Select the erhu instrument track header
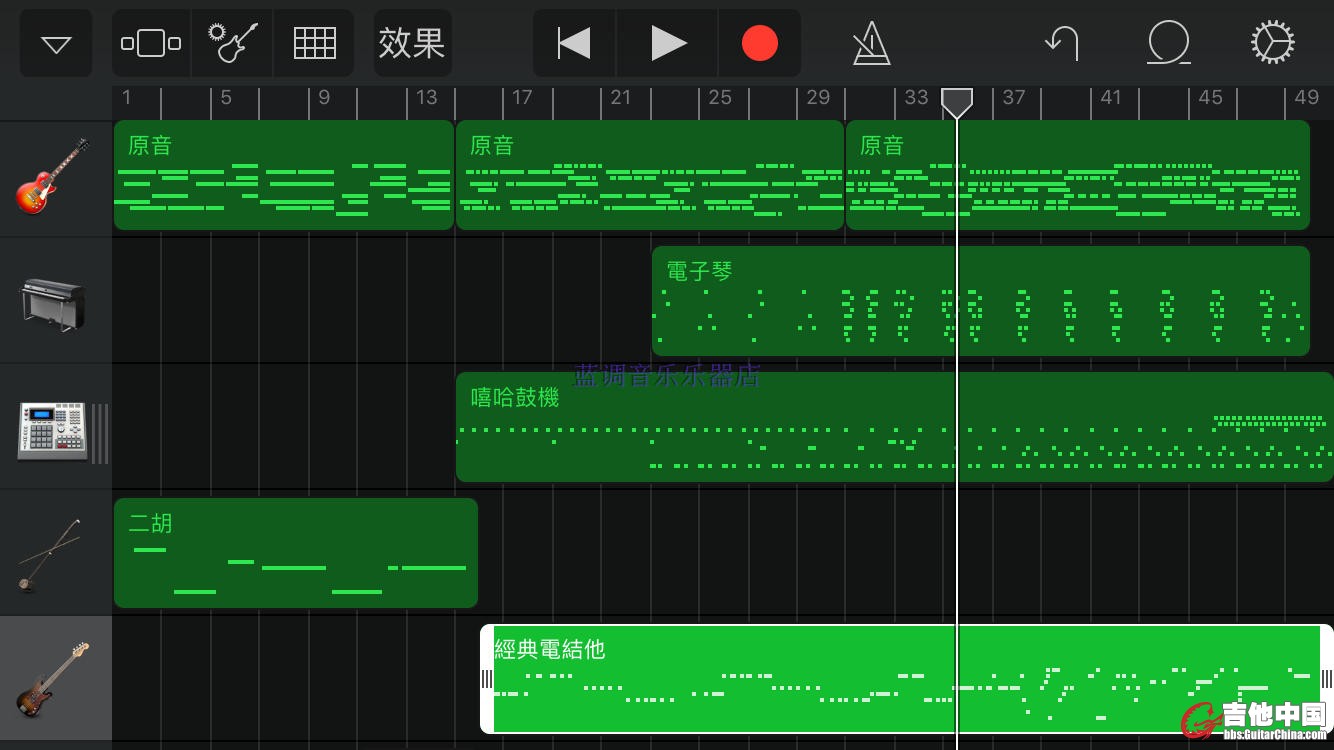The width and height of the screenshot is (1334, 750). point(54,554)
